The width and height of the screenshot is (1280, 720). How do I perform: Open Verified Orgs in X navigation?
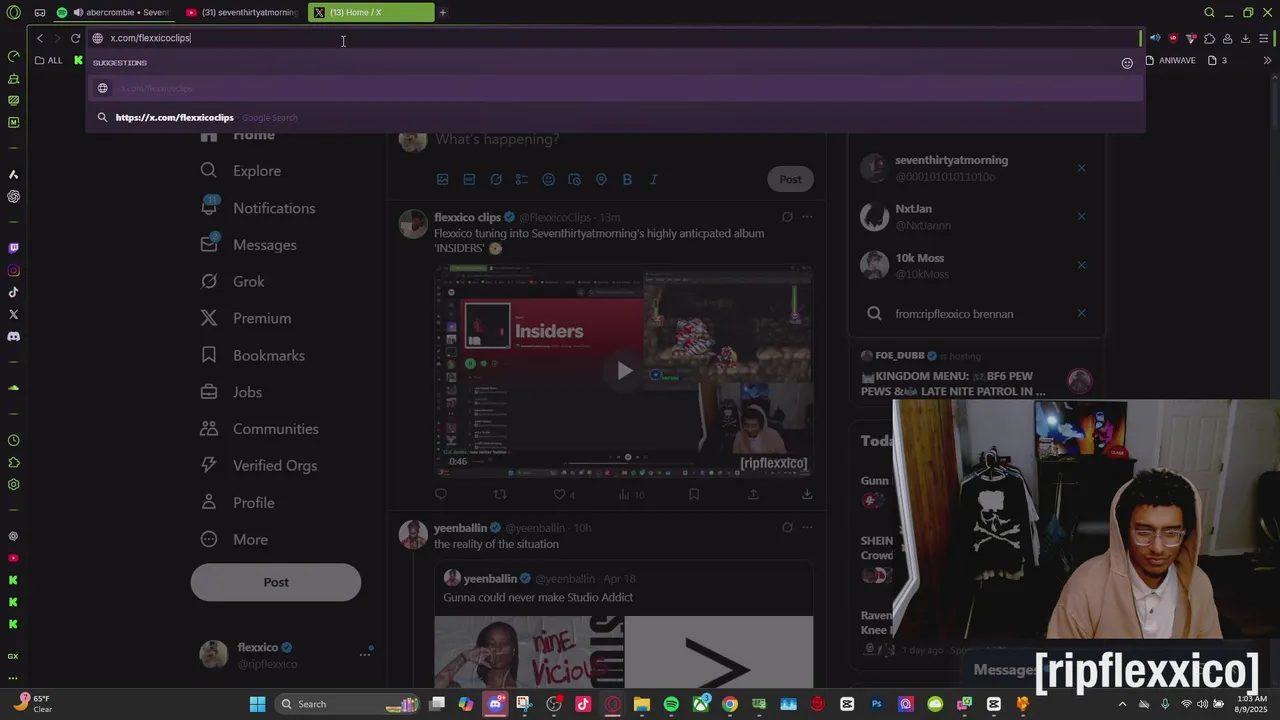pyautogui.click(x=259, y=466)
